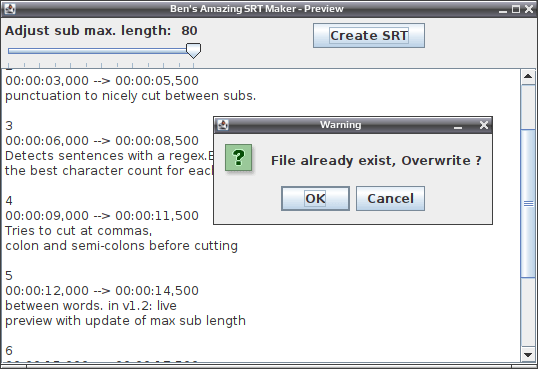Click the timestamp line starting 00:00:12,000
This screenshot has width=538, height=369.
(102, 291)
